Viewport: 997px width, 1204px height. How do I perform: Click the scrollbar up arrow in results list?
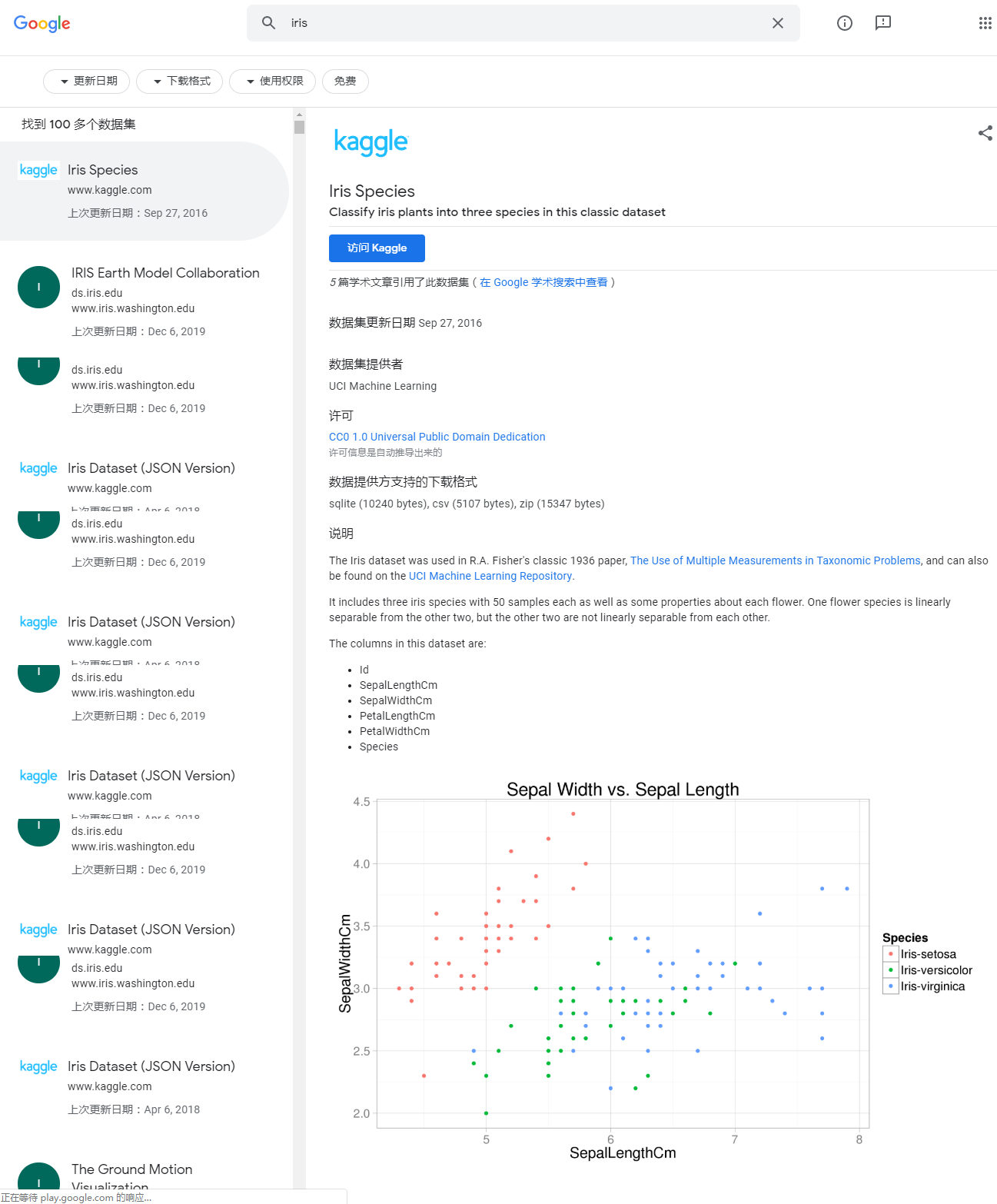click(299, 115)
